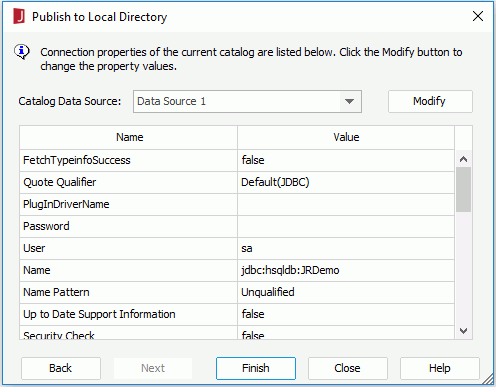Click the grayed-out Next button
This screenshot has height=387, width=496.
pos(153,368)
